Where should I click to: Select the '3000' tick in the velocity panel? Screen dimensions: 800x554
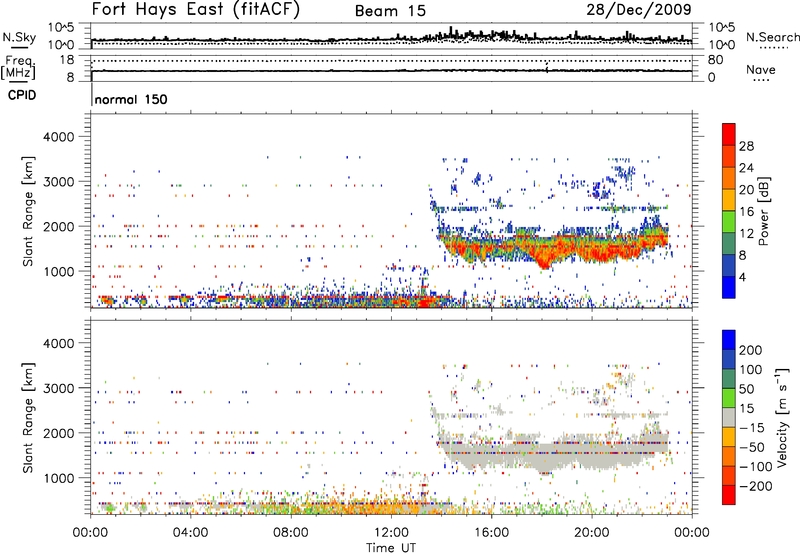click(58, 388)
